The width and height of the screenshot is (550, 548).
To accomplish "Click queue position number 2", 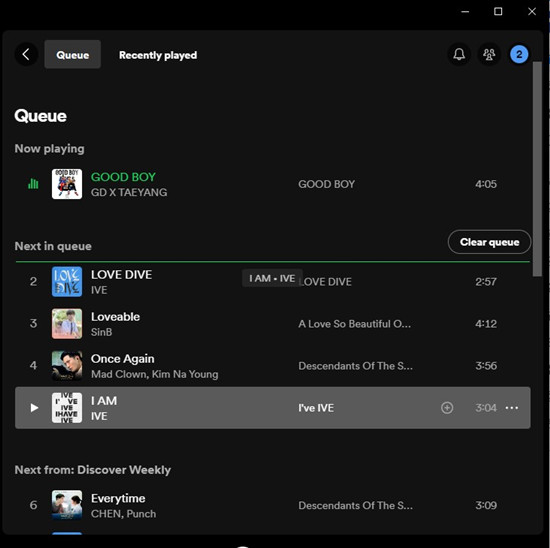I will click(x=33, y=281).
